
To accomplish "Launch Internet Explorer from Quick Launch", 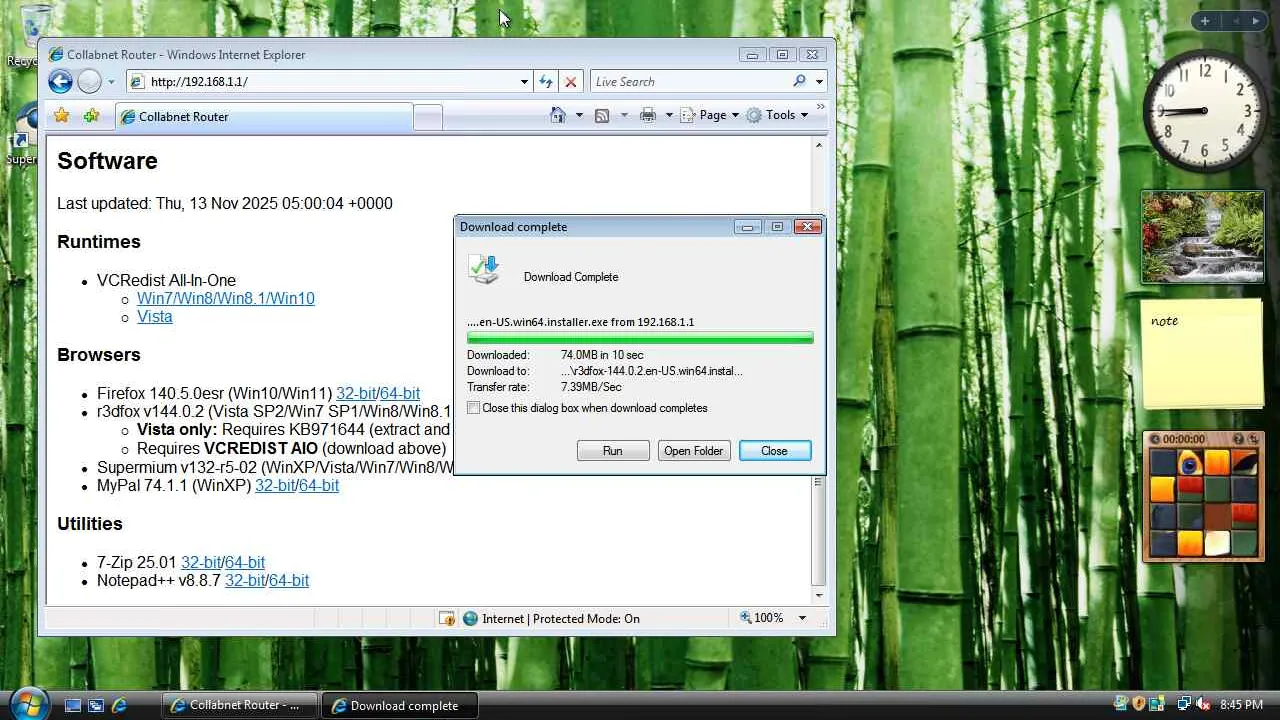I will point(119,705).
